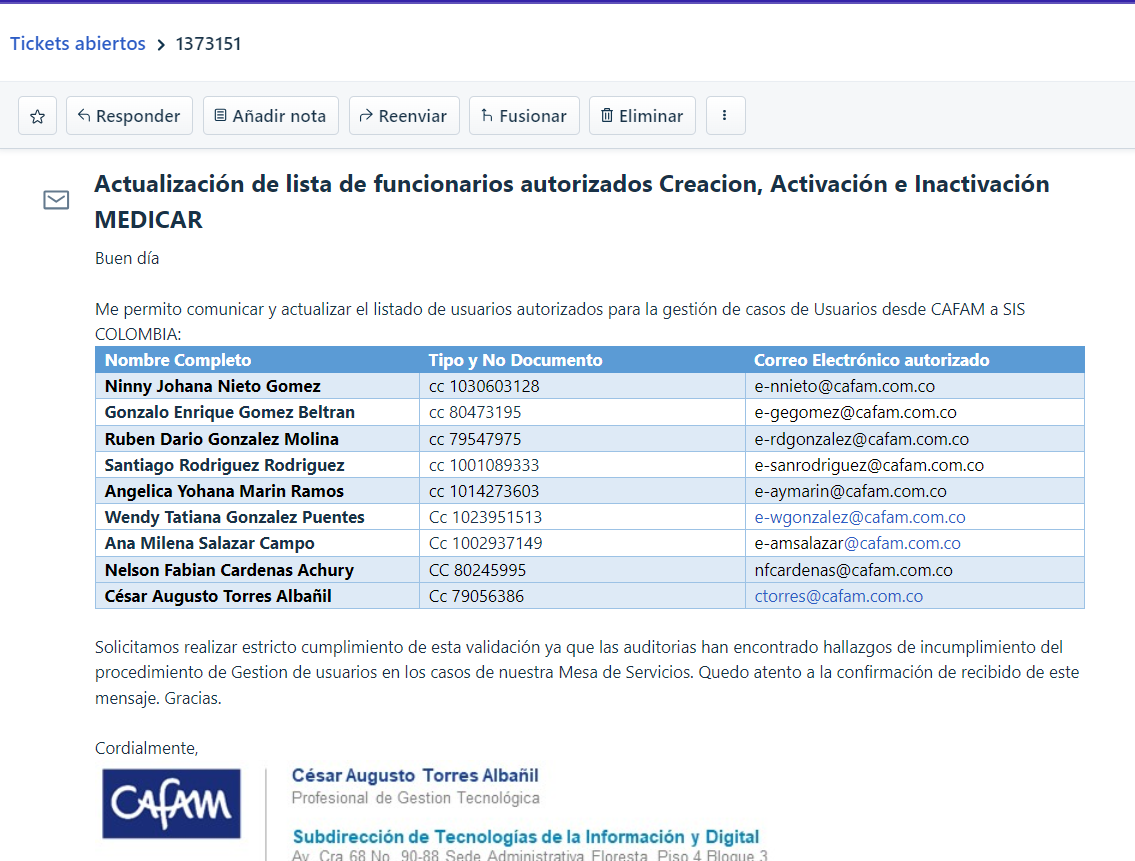Click document number cc 79547975
This screenshot has width=1135, height=861.
(475, 439)
